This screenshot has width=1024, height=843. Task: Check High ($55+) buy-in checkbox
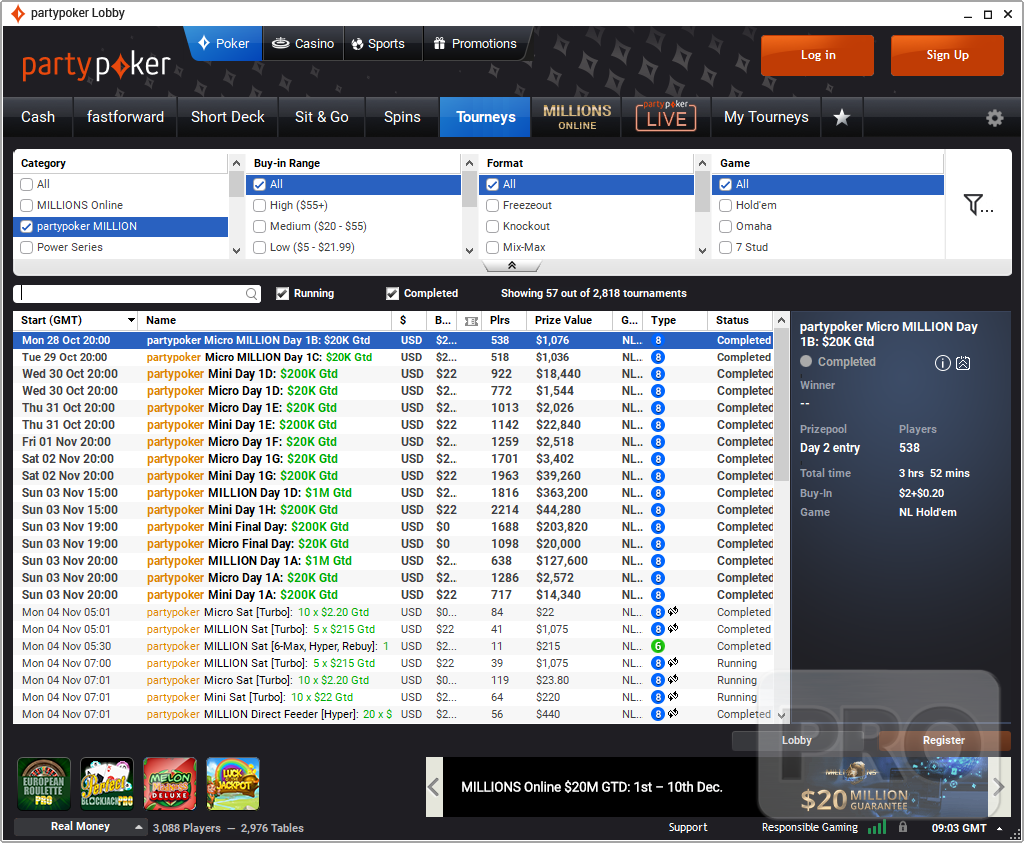click(259, 206)
